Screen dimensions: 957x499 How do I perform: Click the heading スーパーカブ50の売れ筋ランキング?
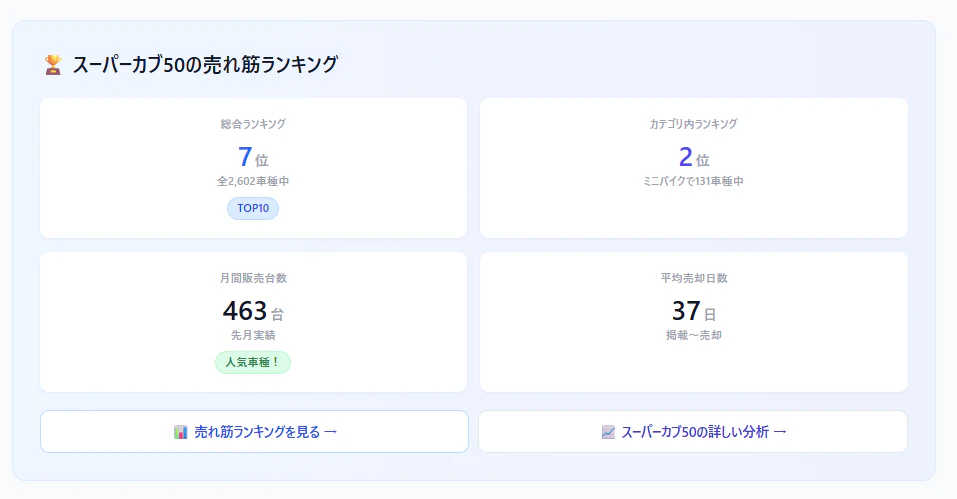205,65
